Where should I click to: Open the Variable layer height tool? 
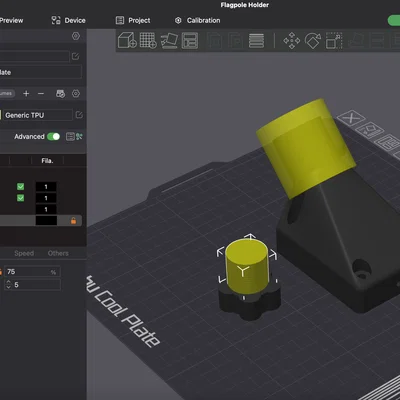(256, 41)
